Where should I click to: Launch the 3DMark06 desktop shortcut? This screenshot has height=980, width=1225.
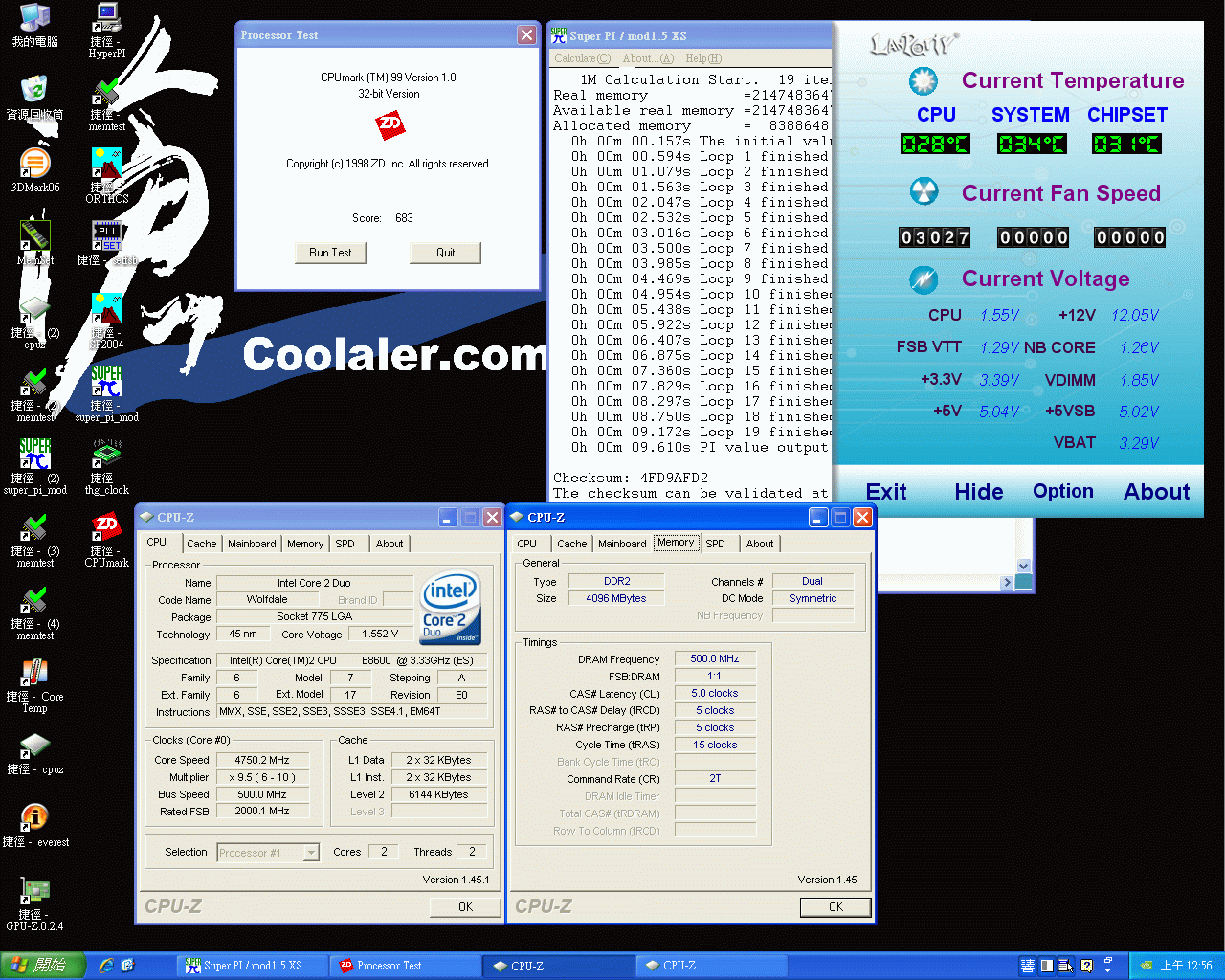click(x=34, y=163)
